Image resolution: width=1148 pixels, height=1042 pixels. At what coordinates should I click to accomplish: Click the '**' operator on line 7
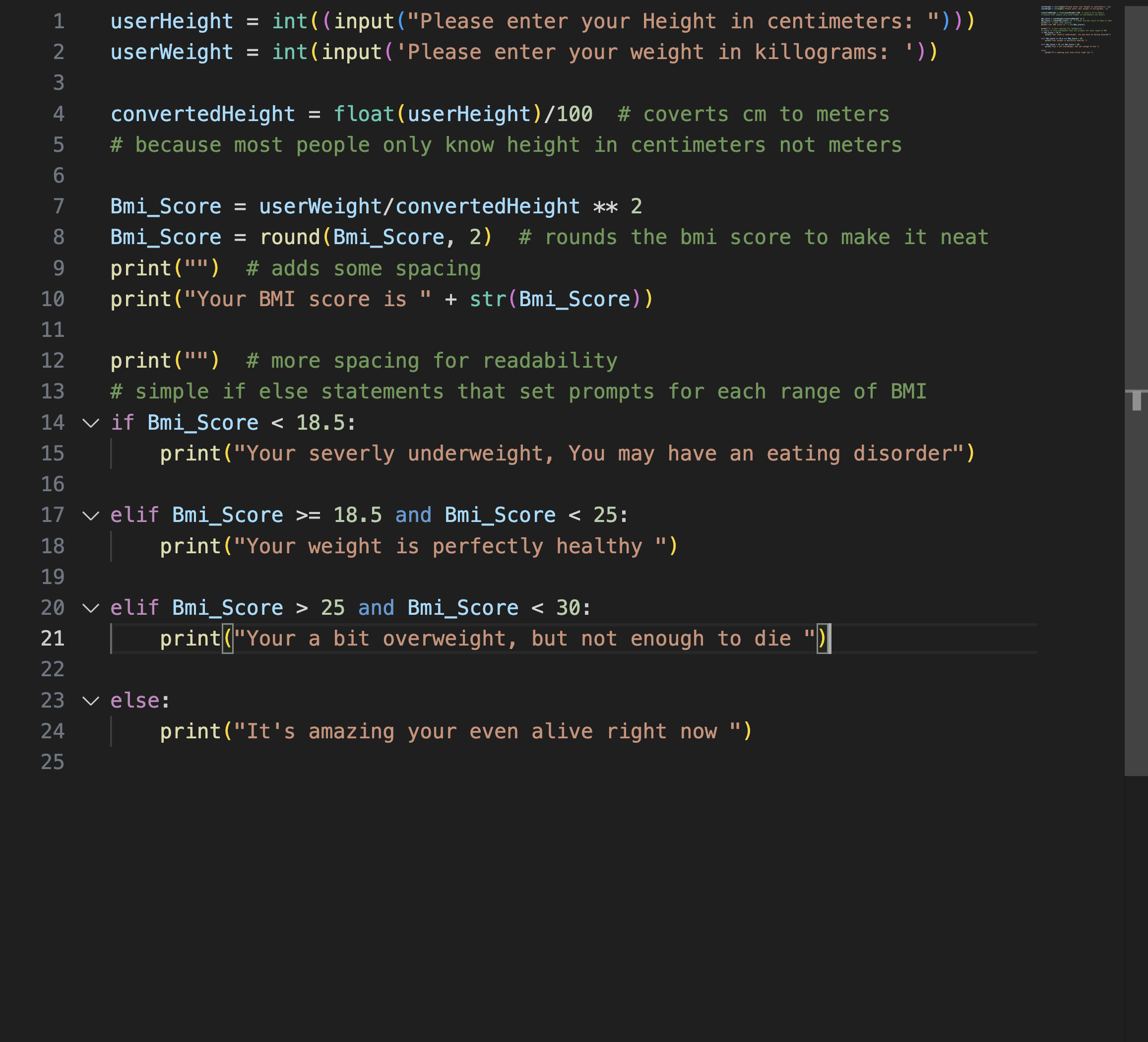click(605, 207)
